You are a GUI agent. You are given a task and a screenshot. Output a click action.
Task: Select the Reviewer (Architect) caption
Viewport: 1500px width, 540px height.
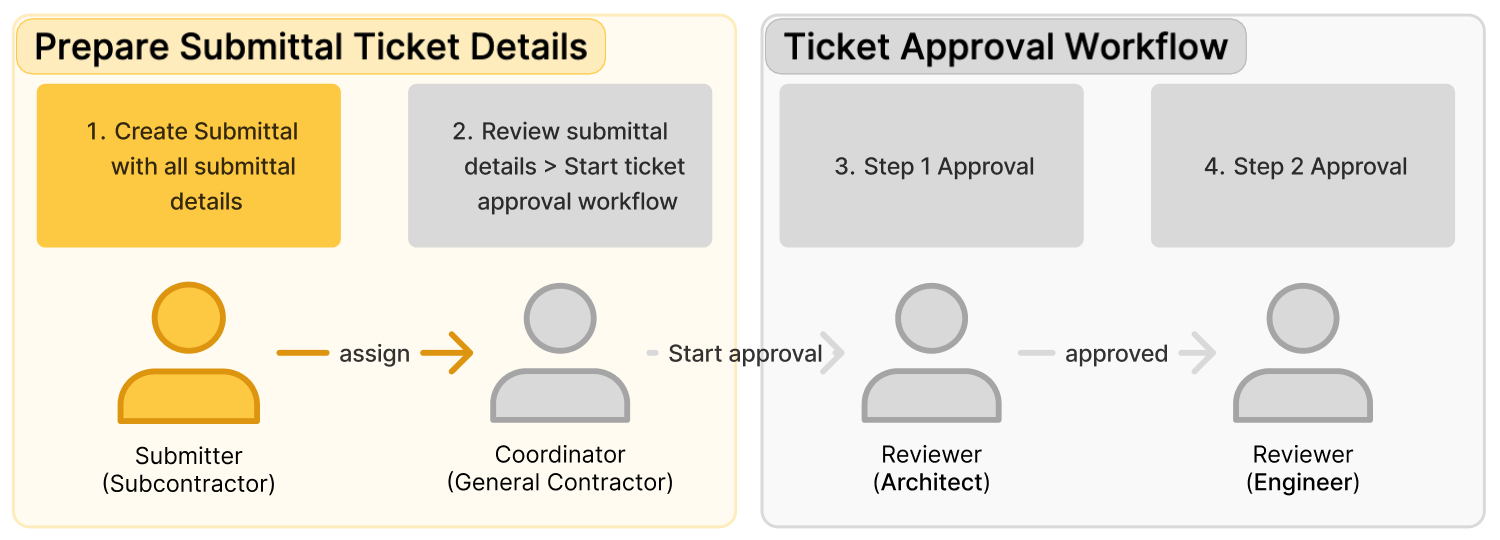(931, 468)
